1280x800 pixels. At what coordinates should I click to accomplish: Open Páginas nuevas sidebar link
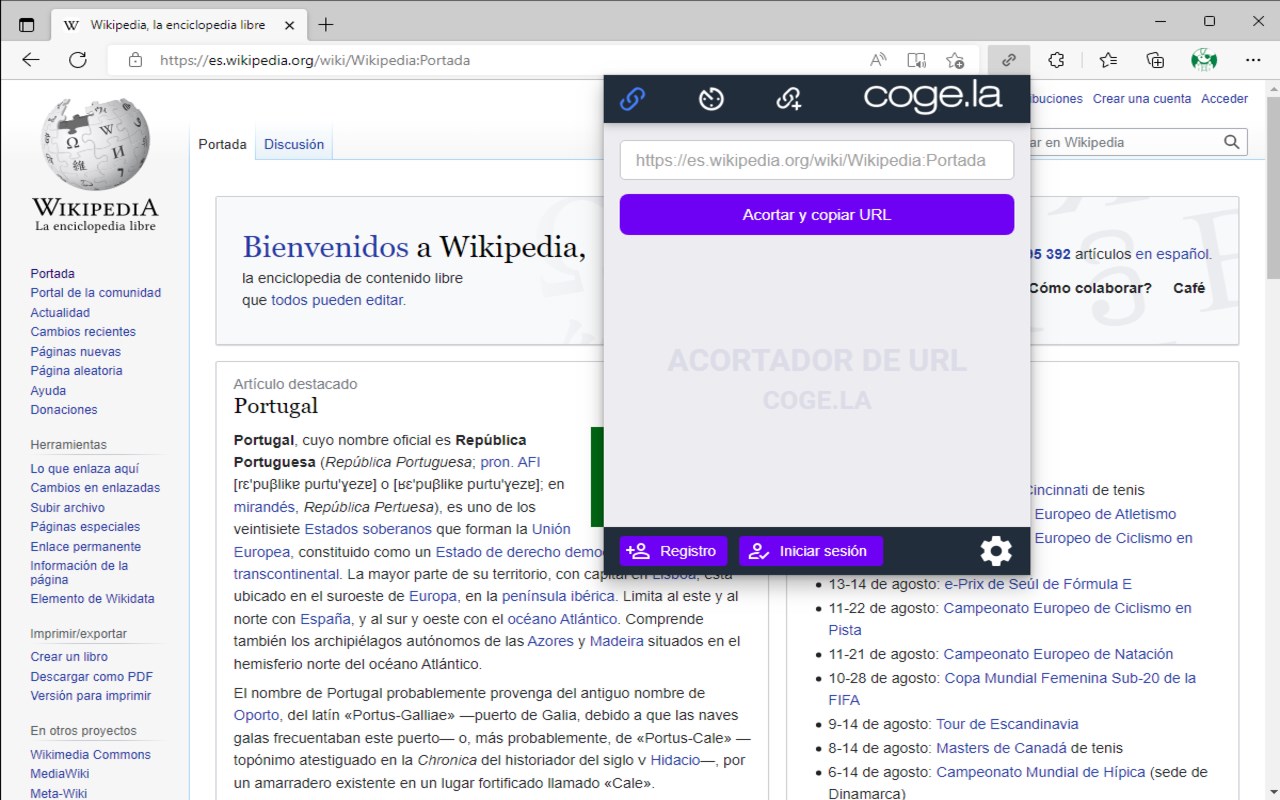pyautogui.click(x=76, y=352)
